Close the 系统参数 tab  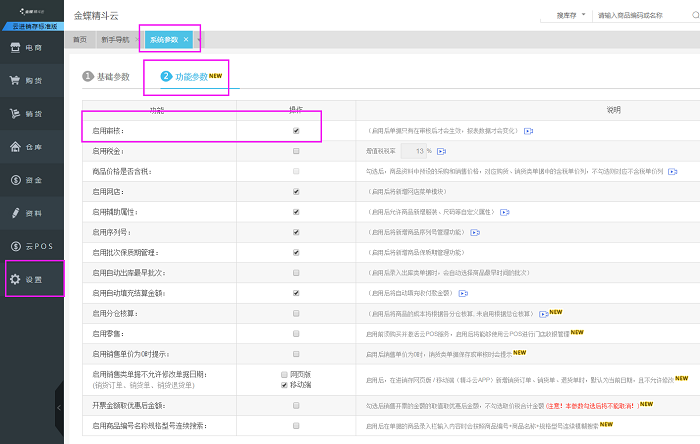tap(186, 39)
